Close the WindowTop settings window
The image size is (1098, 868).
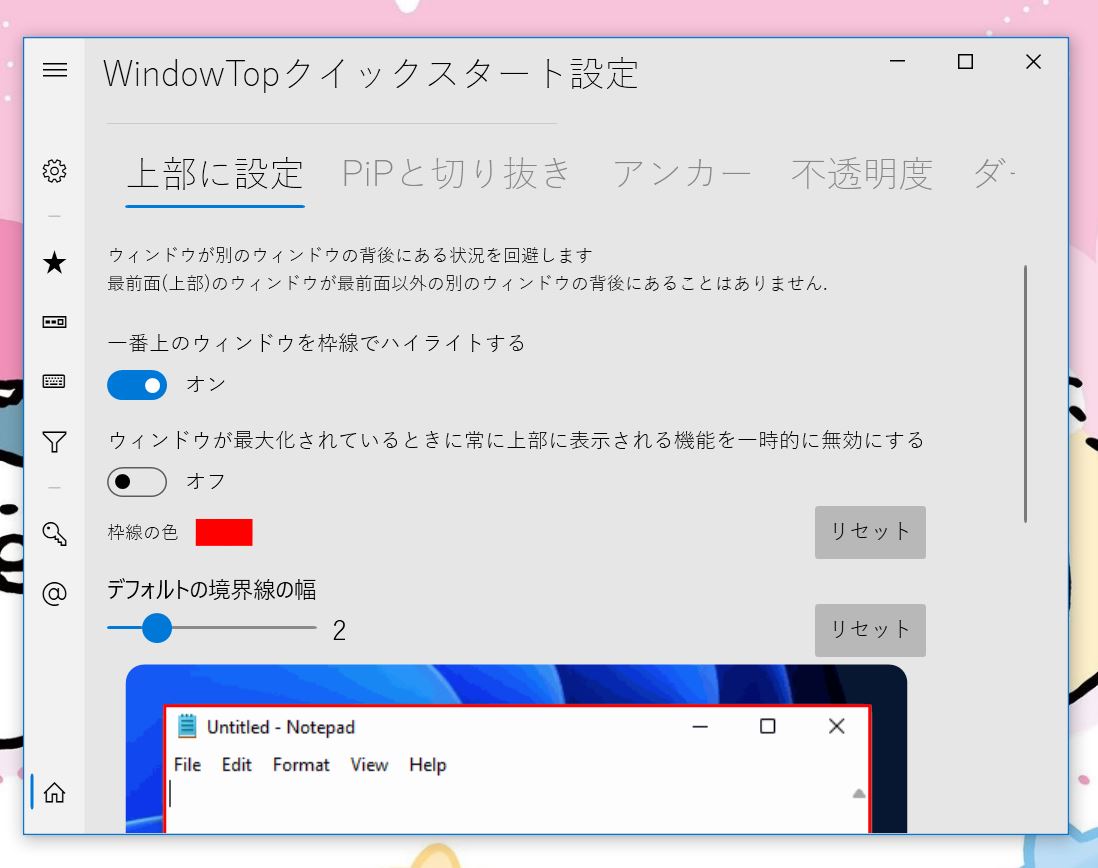1033,62
